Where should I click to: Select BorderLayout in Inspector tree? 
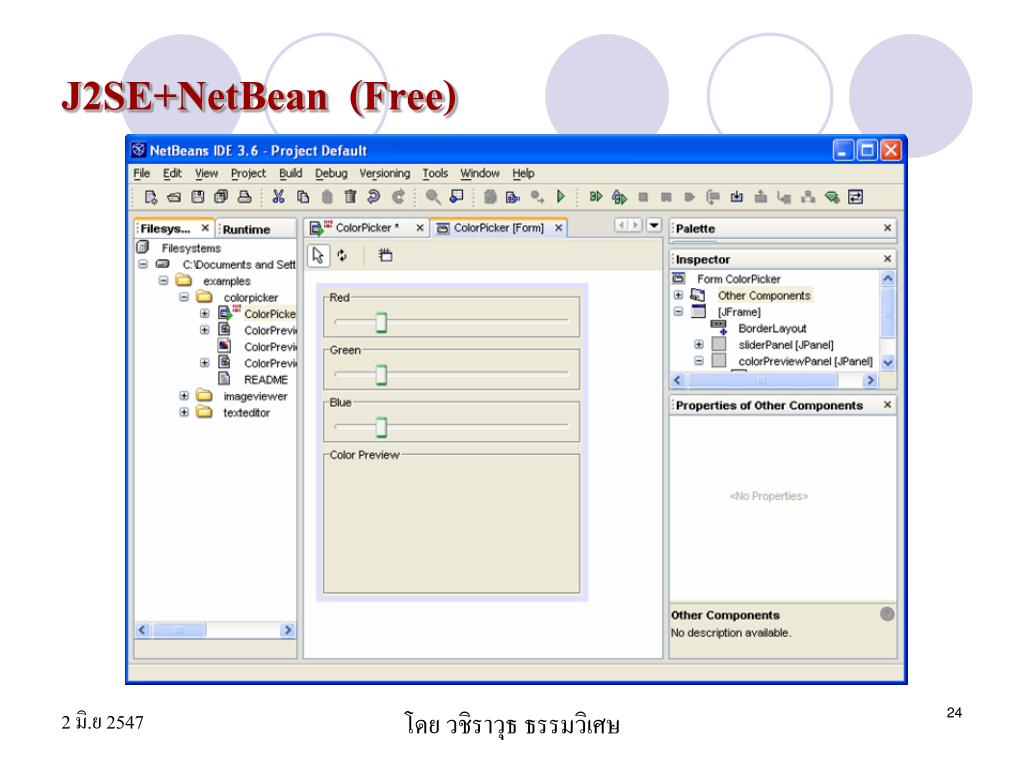(772, 328)
